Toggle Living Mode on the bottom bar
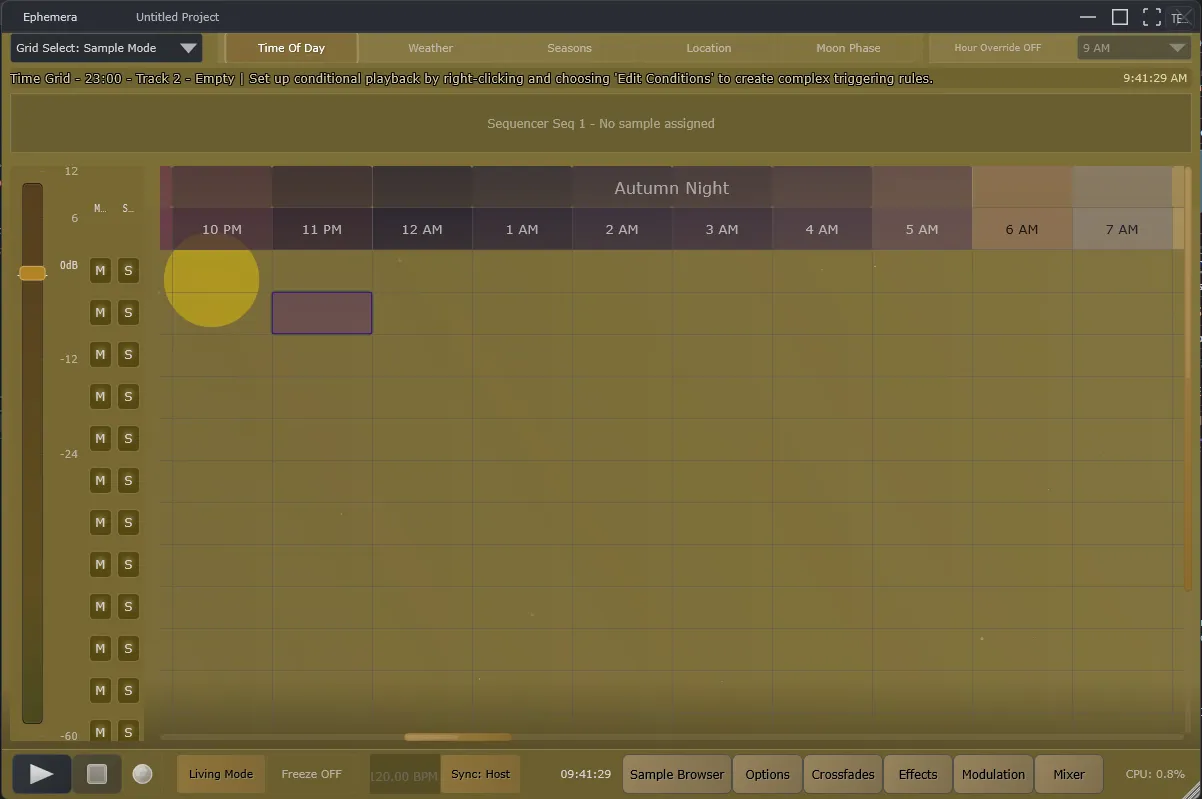Image resolution: width=1202 pixels, height=799 pixels. [x=220, y=773]
